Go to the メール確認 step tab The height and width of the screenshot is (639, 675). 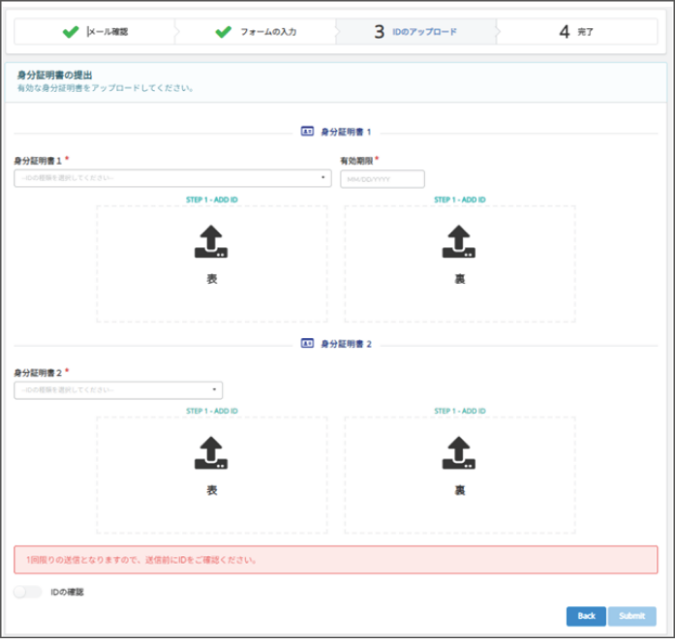pyautogui.click(x=95, y=31)
